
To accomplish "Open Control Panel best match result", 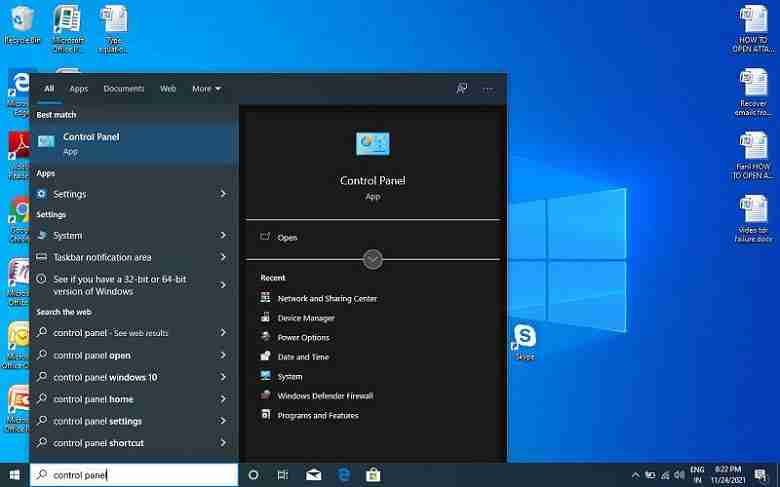I will tap(134, 143).
